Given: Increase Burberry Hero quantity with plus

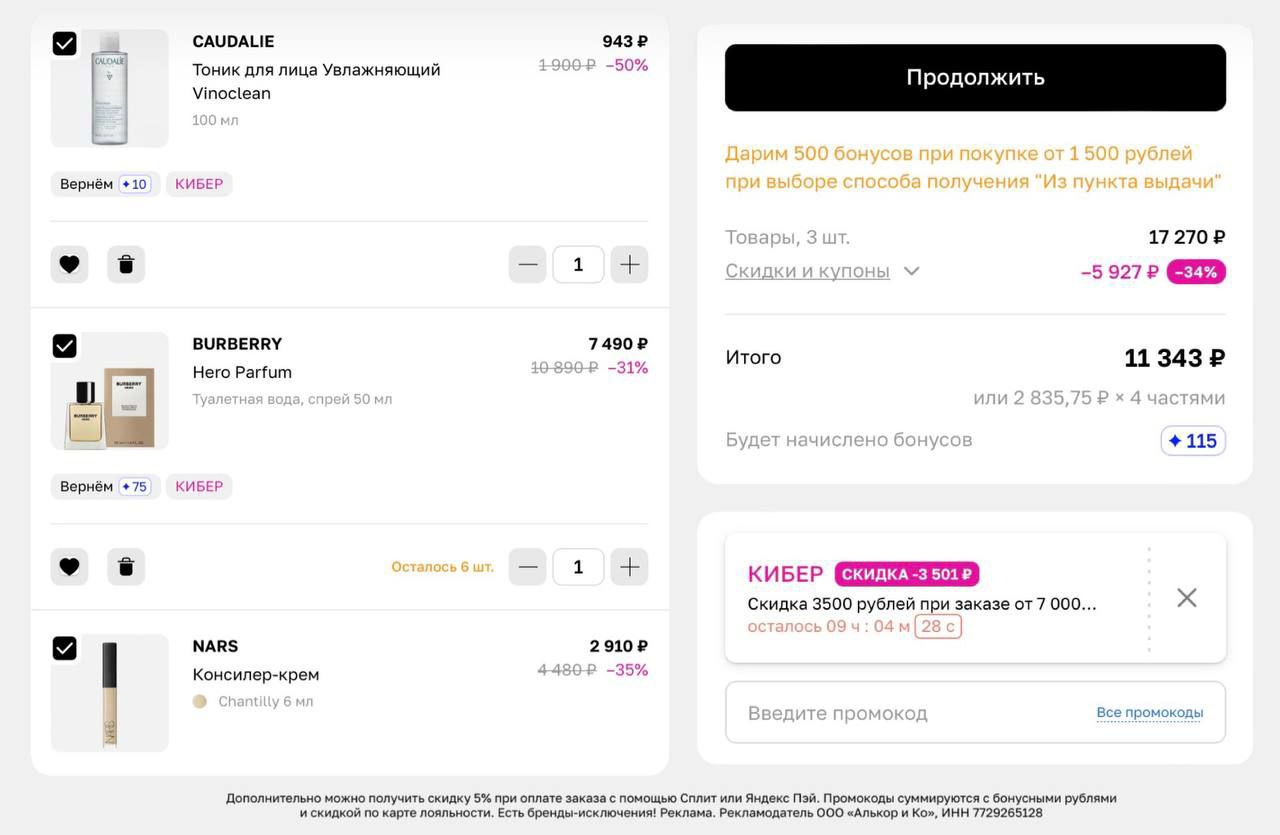Looking at the screenshot, I should pos(629,567).
